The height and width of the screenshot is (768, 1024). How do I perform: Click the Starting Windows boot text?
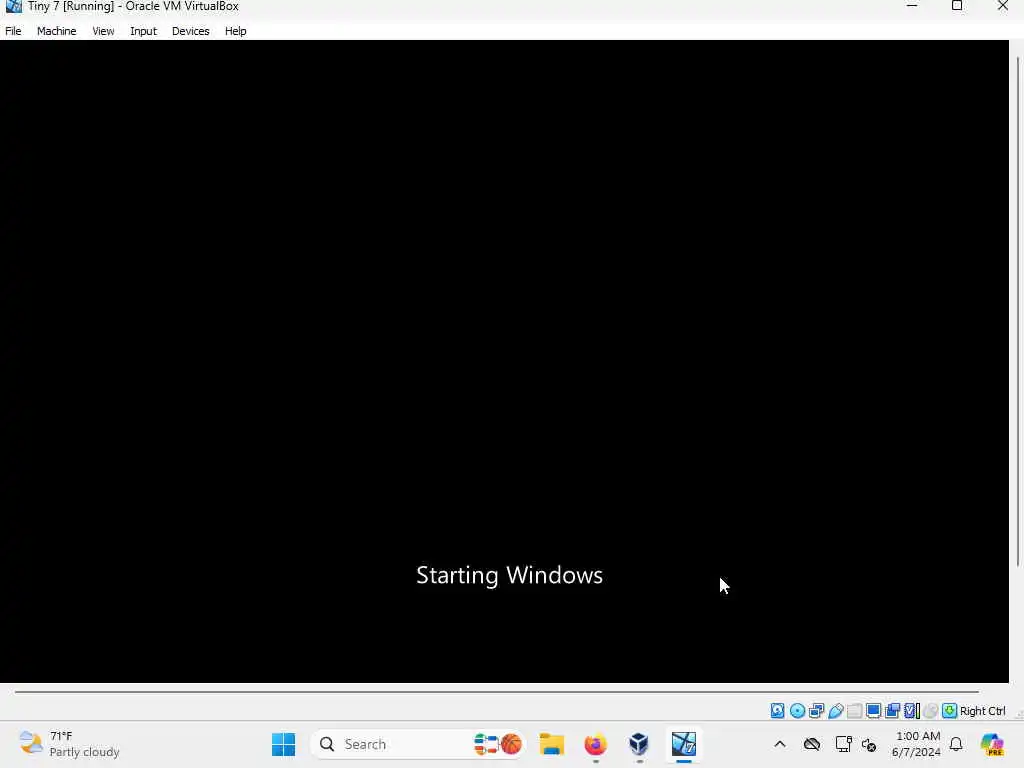point(509,575)
